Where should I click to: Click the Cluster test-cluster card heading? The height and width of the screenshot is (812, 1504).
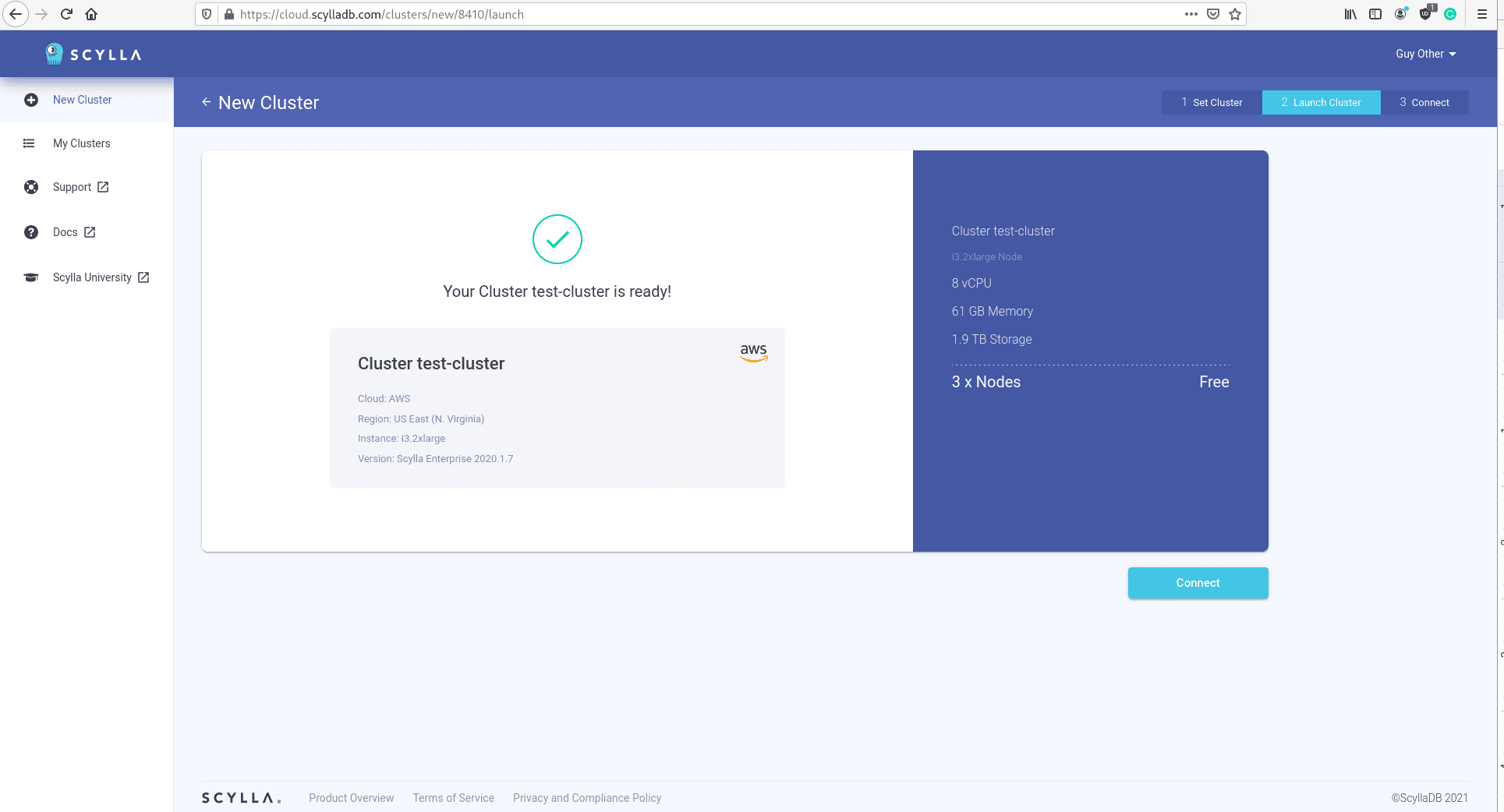tap(431, 363)
